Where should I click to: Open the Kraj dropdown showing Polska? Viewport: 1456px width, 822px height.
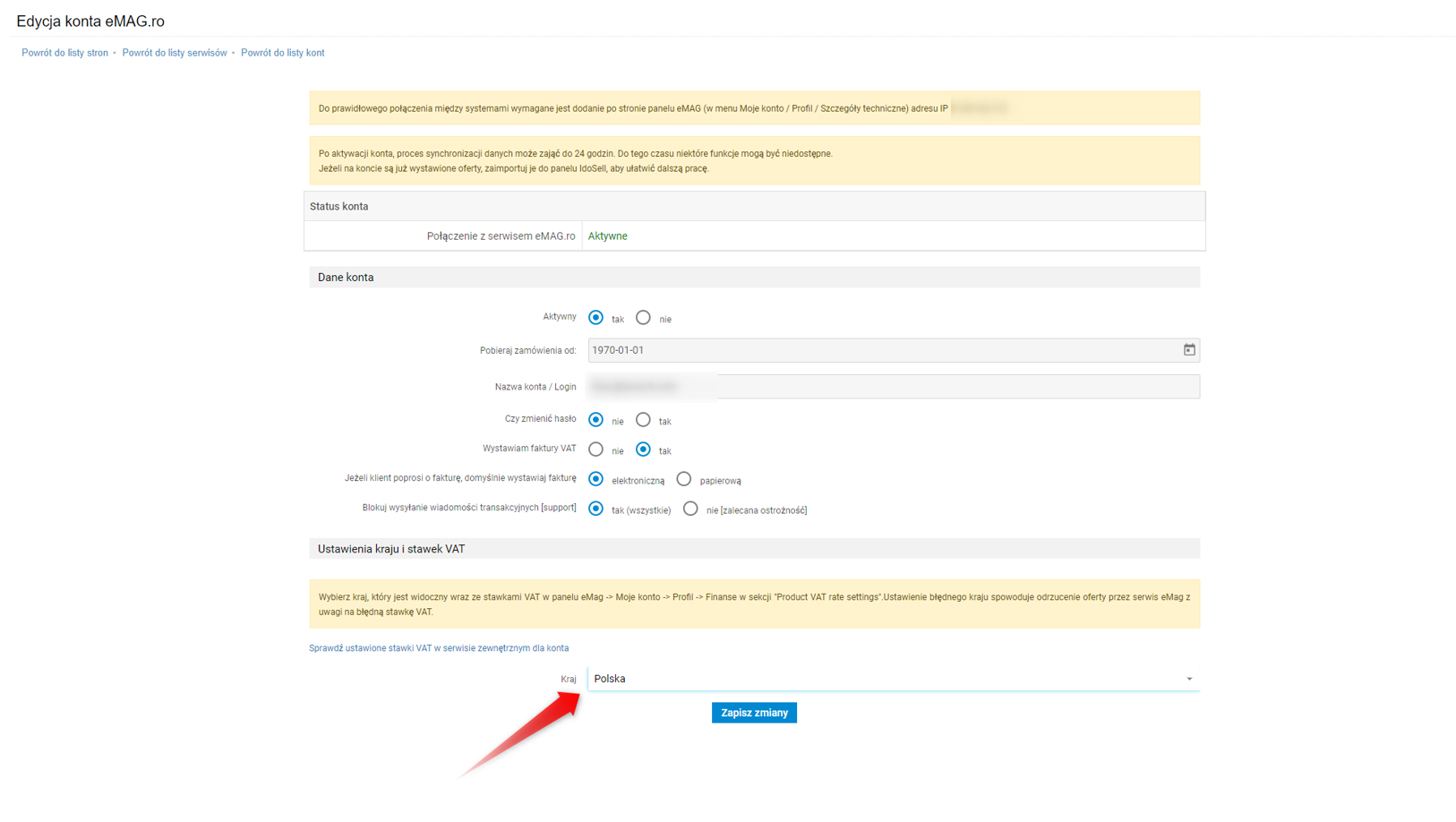(x=894, y=679)
